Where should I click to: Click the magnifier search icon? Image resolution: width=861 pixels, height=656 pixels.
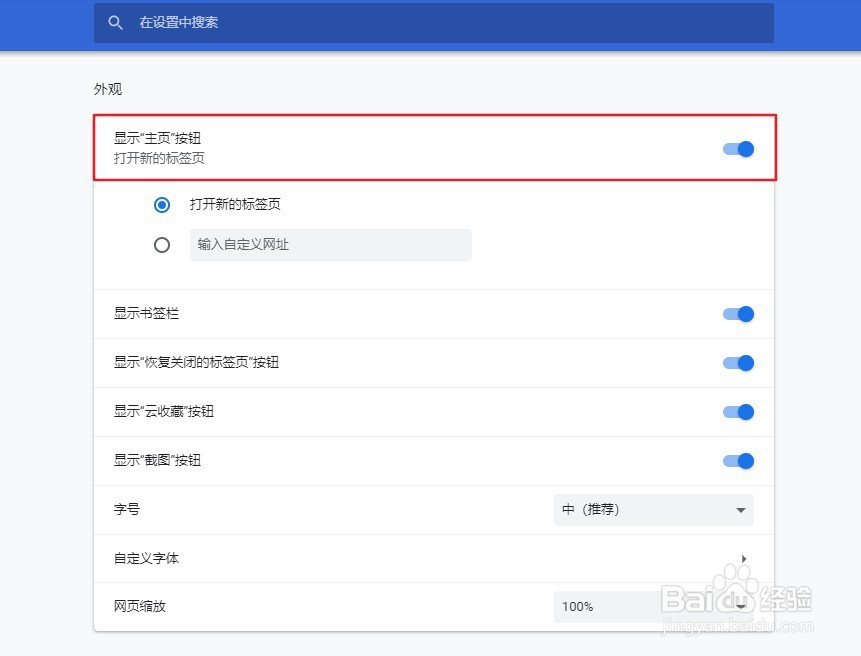[x=116, y=22]
